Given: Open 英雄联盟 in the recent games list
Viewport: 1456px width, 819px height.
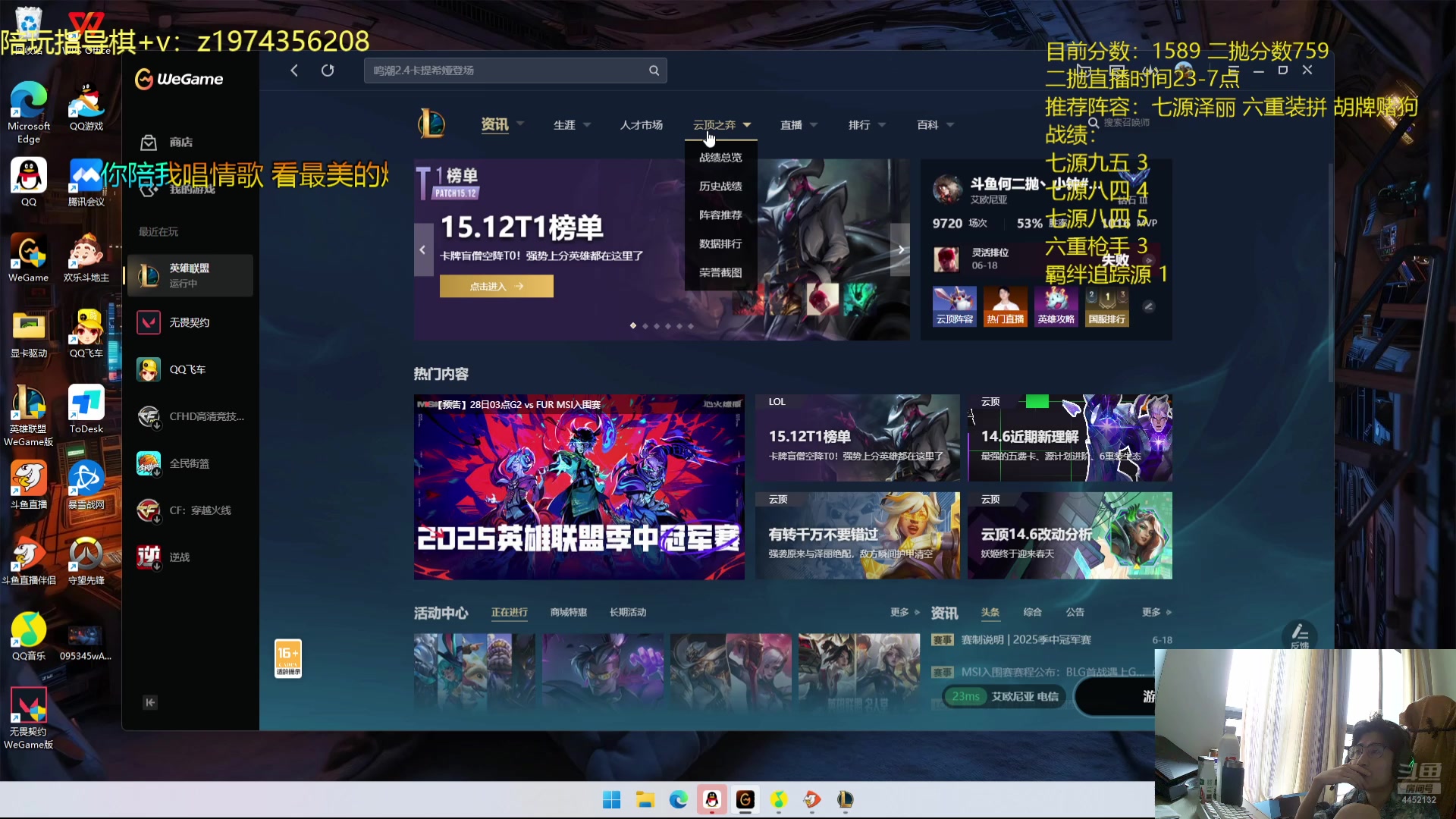Looking at the screenshot, I should pos(190,275).
